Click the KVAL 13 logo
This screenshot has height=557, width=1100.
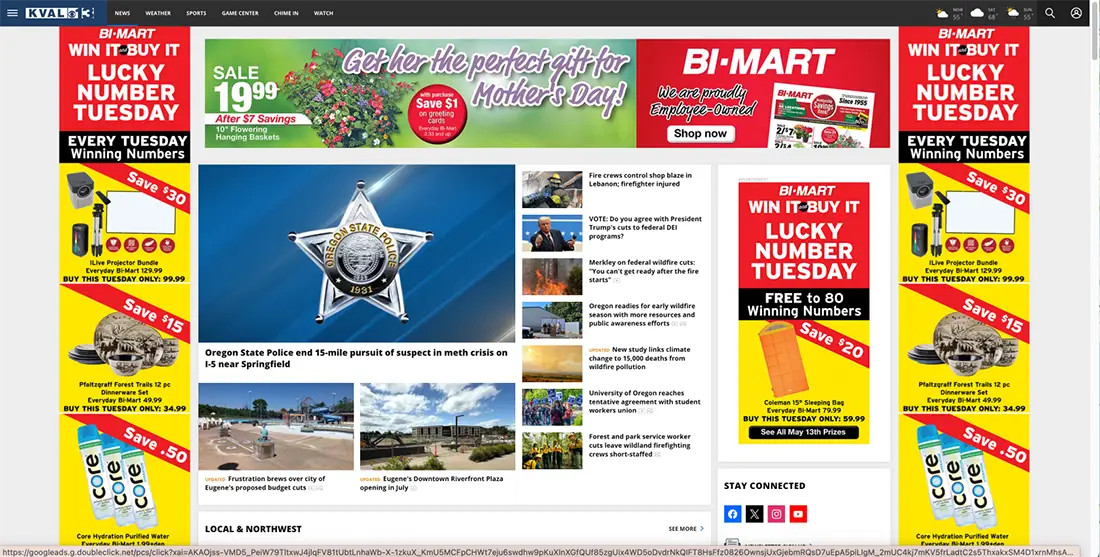tap(59, 13)
